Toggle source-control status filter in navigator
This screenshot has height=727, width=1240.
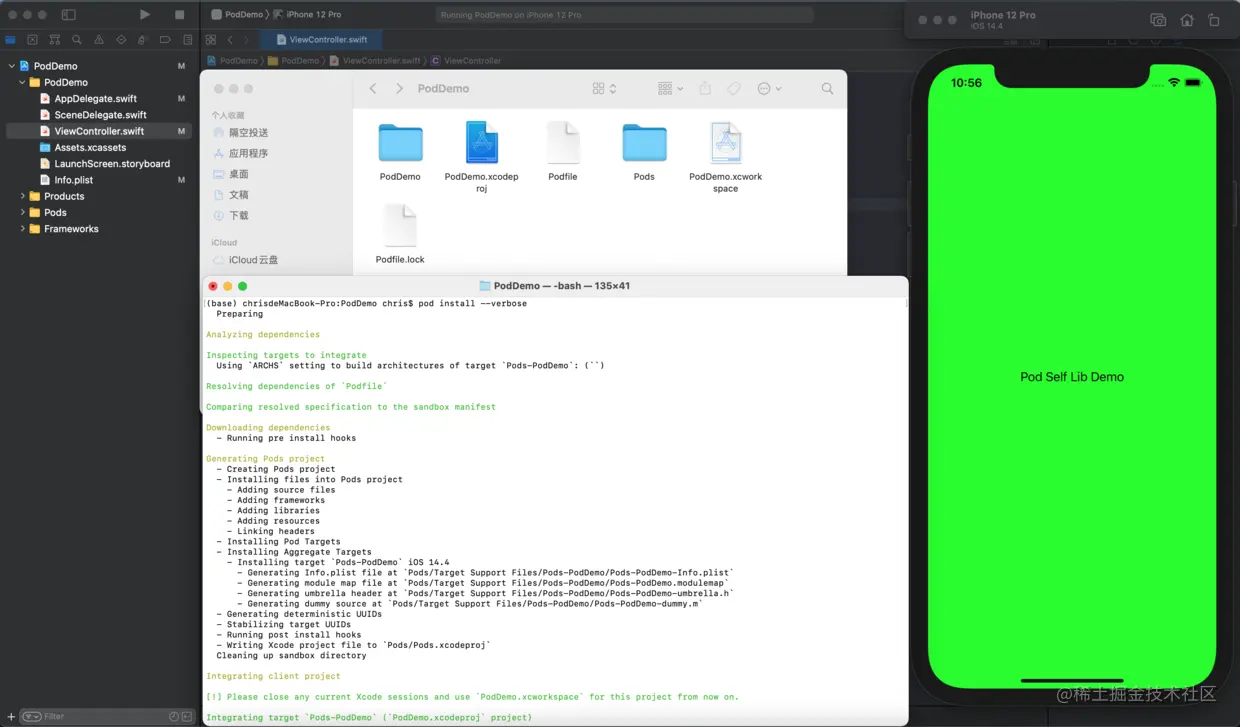[187, 716]
